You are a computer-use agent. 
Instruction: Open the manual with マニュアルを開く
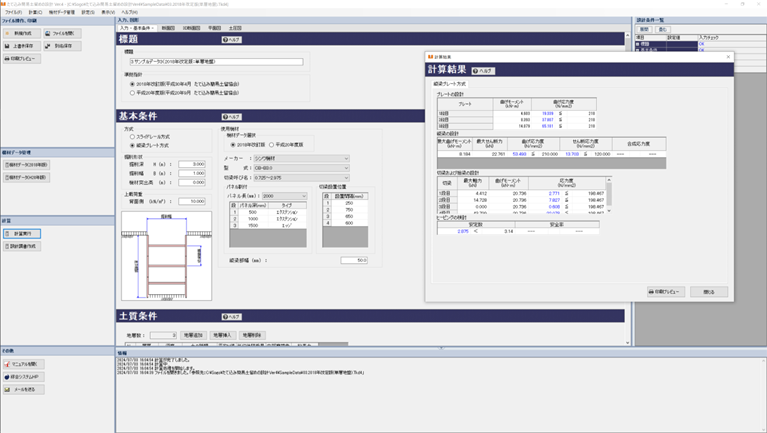(x=23, y=365)
